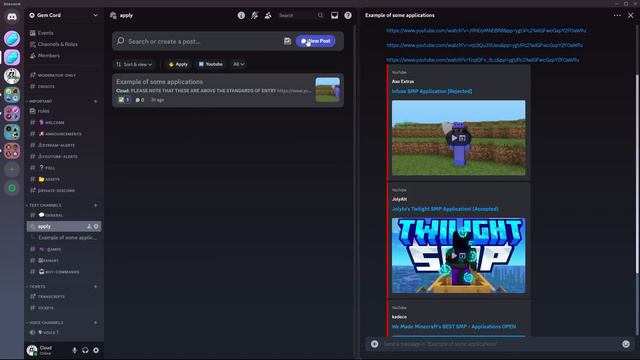Toggle the checkmark reaction on the post
Screen dimensions: 640x360
point(124,100)
